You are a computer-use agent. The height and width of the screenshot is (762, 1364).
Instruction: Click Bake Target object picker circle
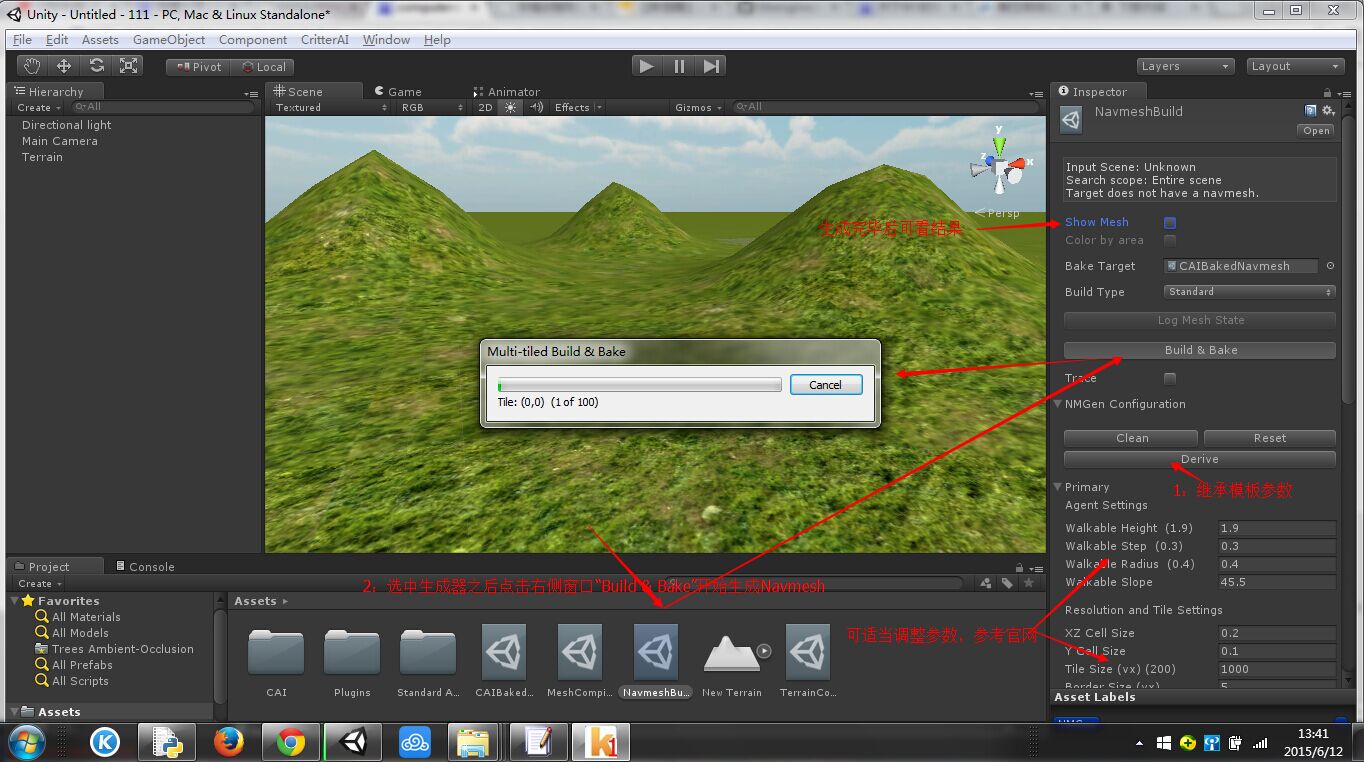pyautogui.click(x=1330, y=266)
